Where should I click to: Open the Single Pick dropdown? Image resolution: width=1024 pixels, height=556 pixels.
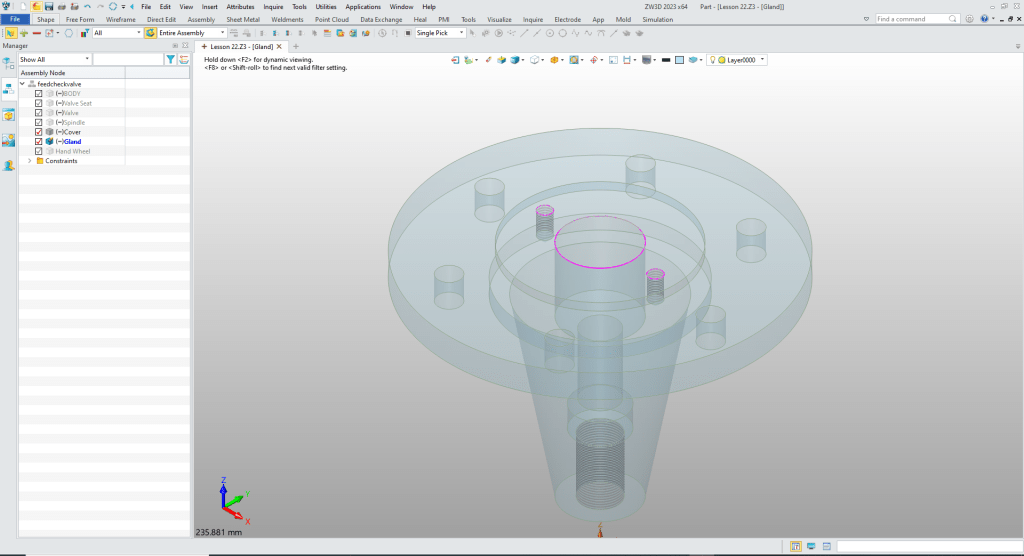tap(462, 33)
